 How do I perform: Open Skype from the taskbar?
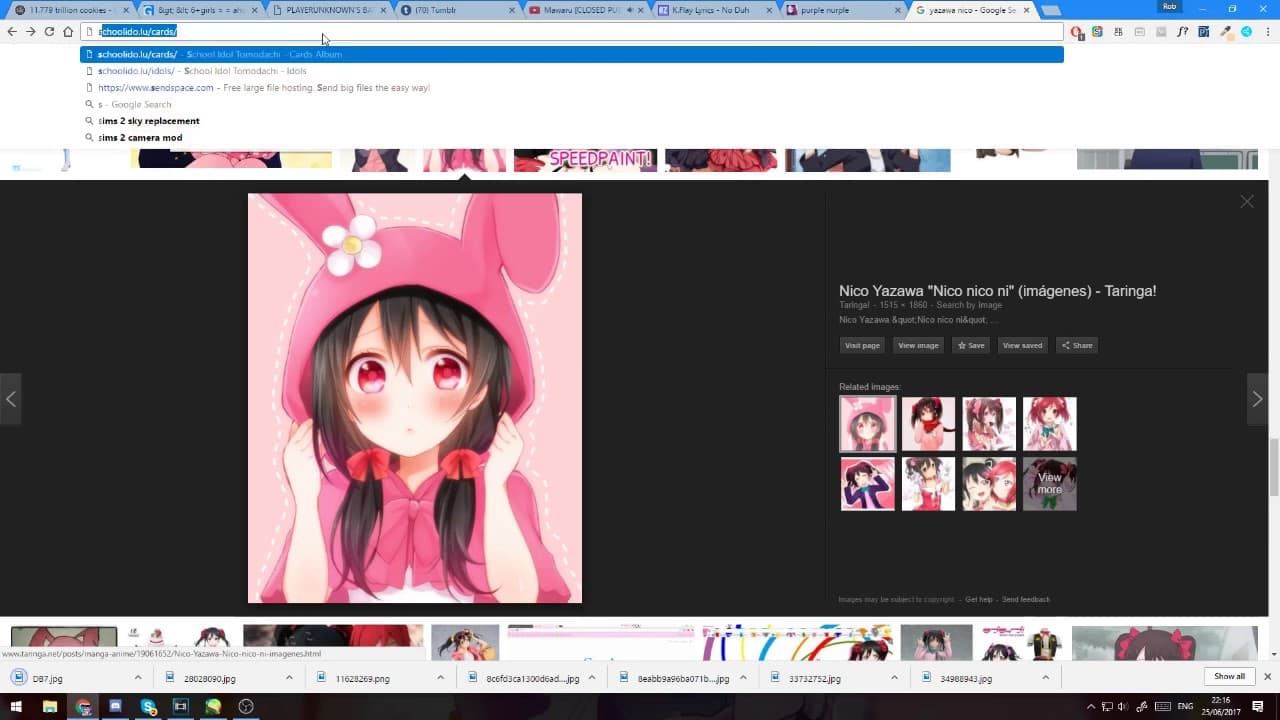[148, 706]
